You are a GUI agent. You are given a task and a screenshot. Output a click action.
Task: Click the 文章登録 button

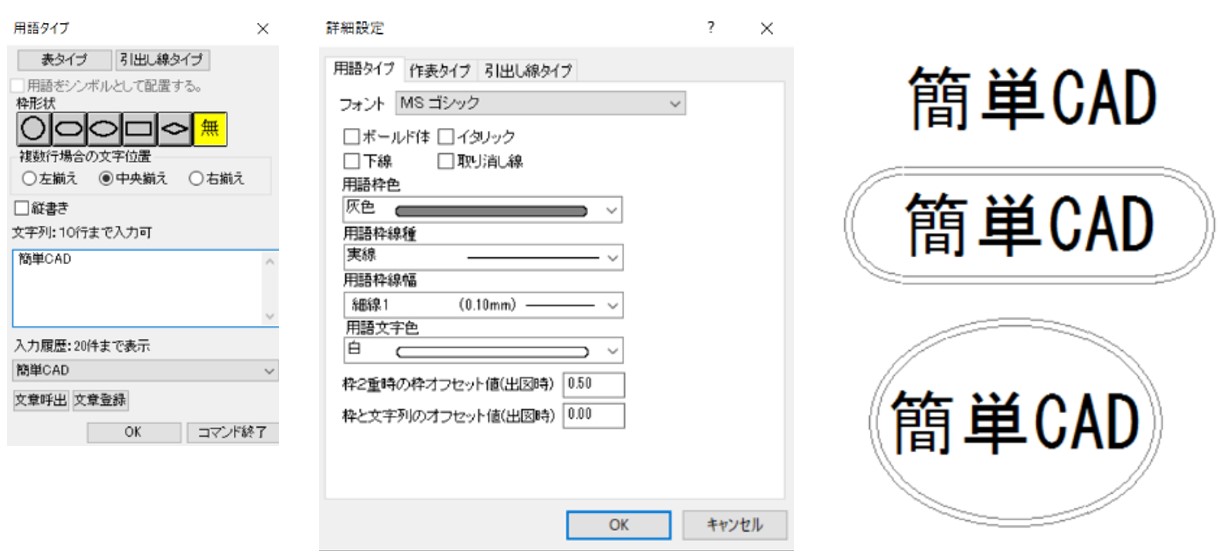tap(100, 400)
